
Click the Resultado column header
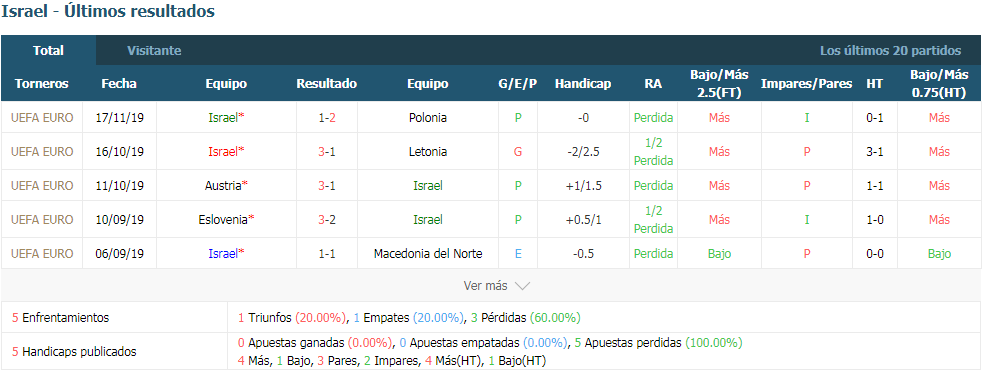click(326, 83)
